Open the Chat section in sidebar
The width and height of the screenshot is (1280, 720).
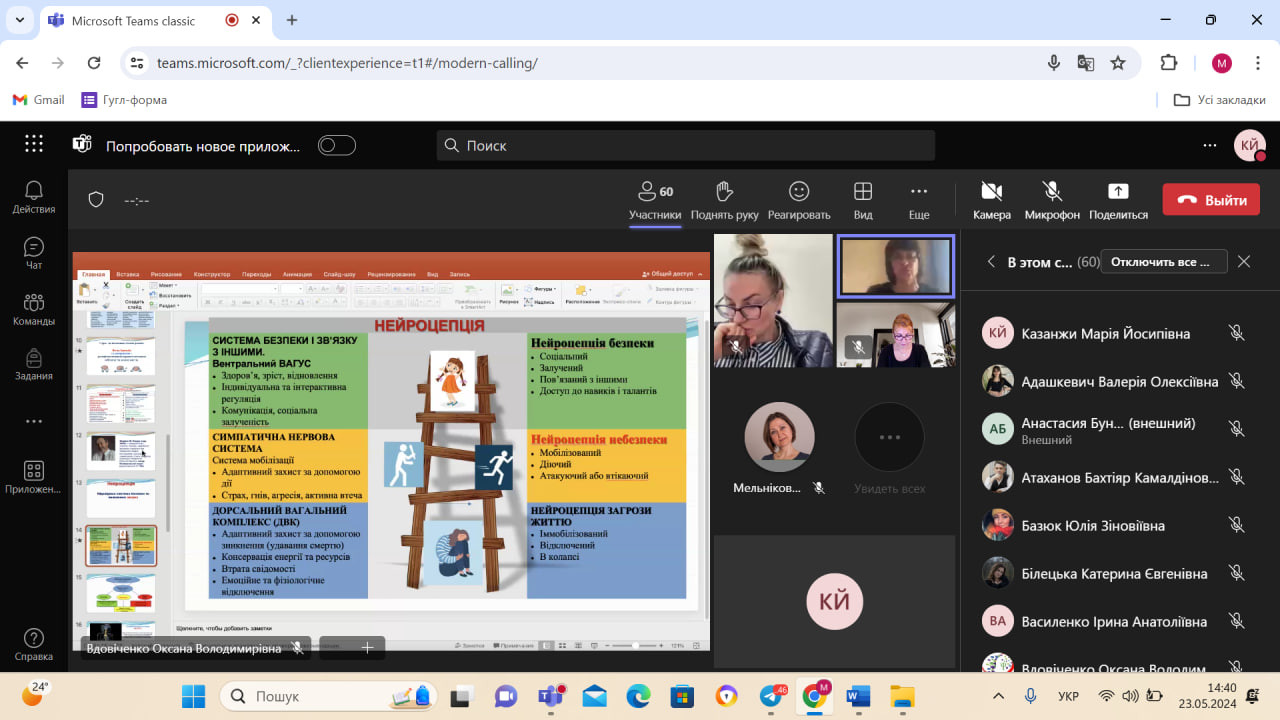(34, 253)
